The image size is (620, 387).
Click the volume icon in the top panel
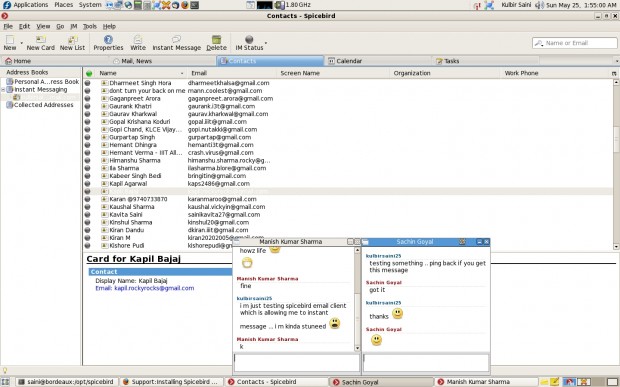(x=539, y=5)
